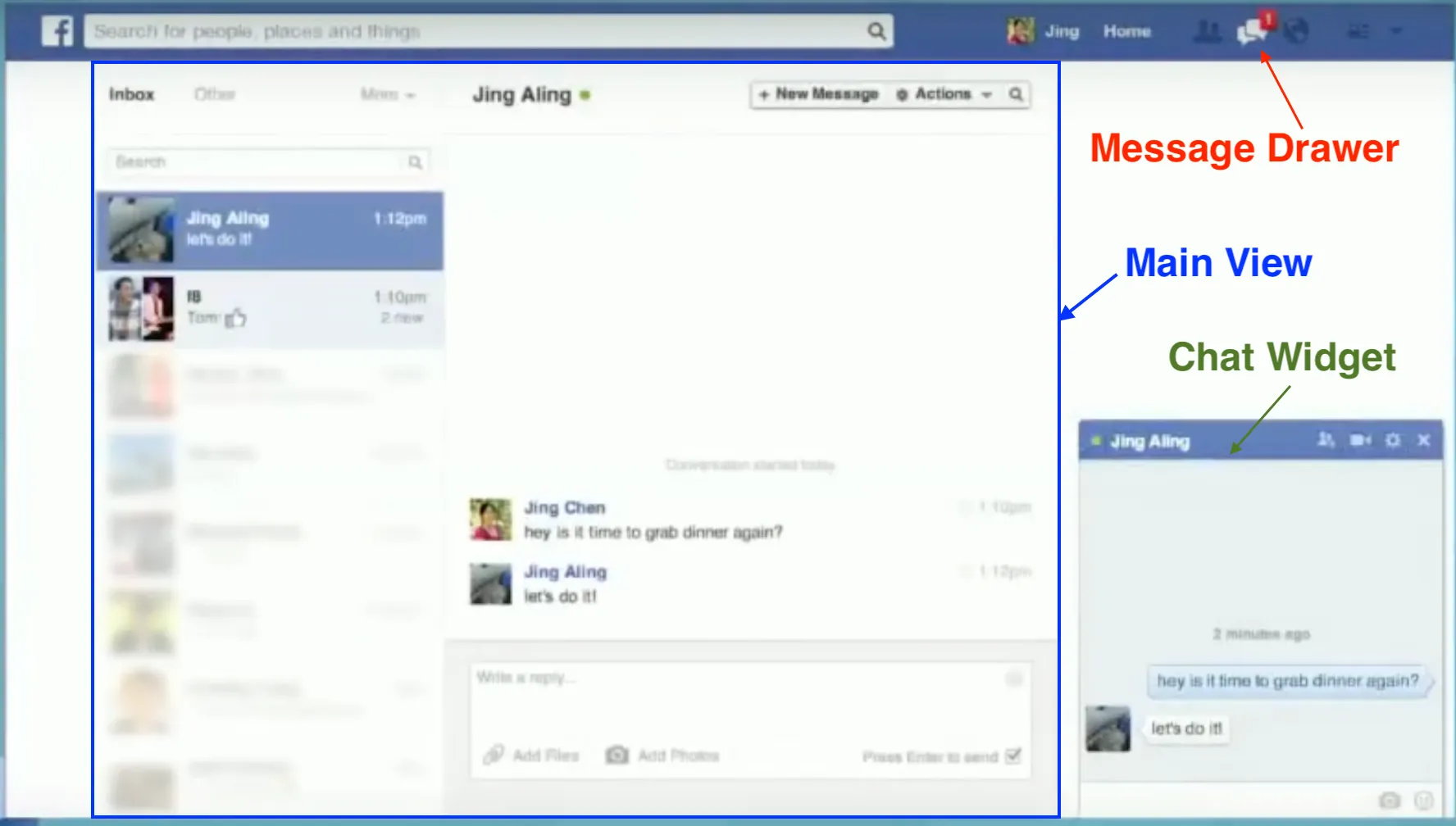Focus the 'Search for people, places and things' field
The height and width of the screenshot is (826, 1456).
tap(489, 31)
